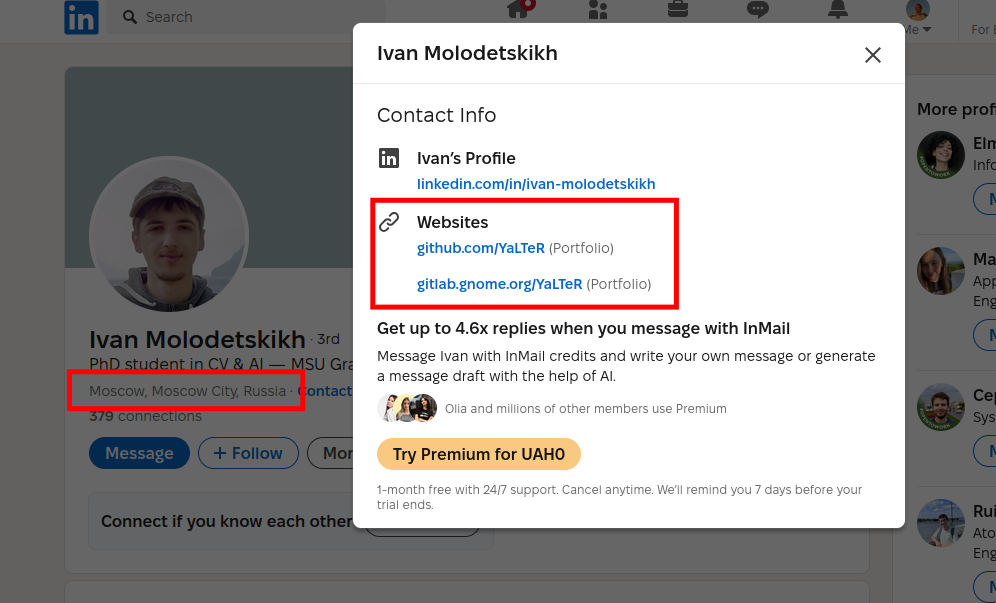
Task: Close the Contact Info dialog
Action: point(873,55)
